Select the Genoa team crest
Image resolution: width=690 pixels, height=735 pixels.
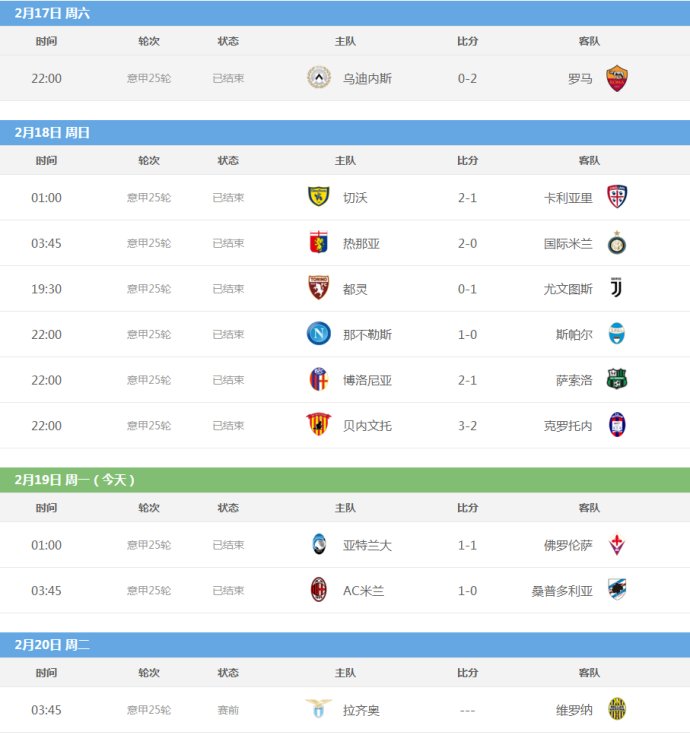tap(319, 242)
